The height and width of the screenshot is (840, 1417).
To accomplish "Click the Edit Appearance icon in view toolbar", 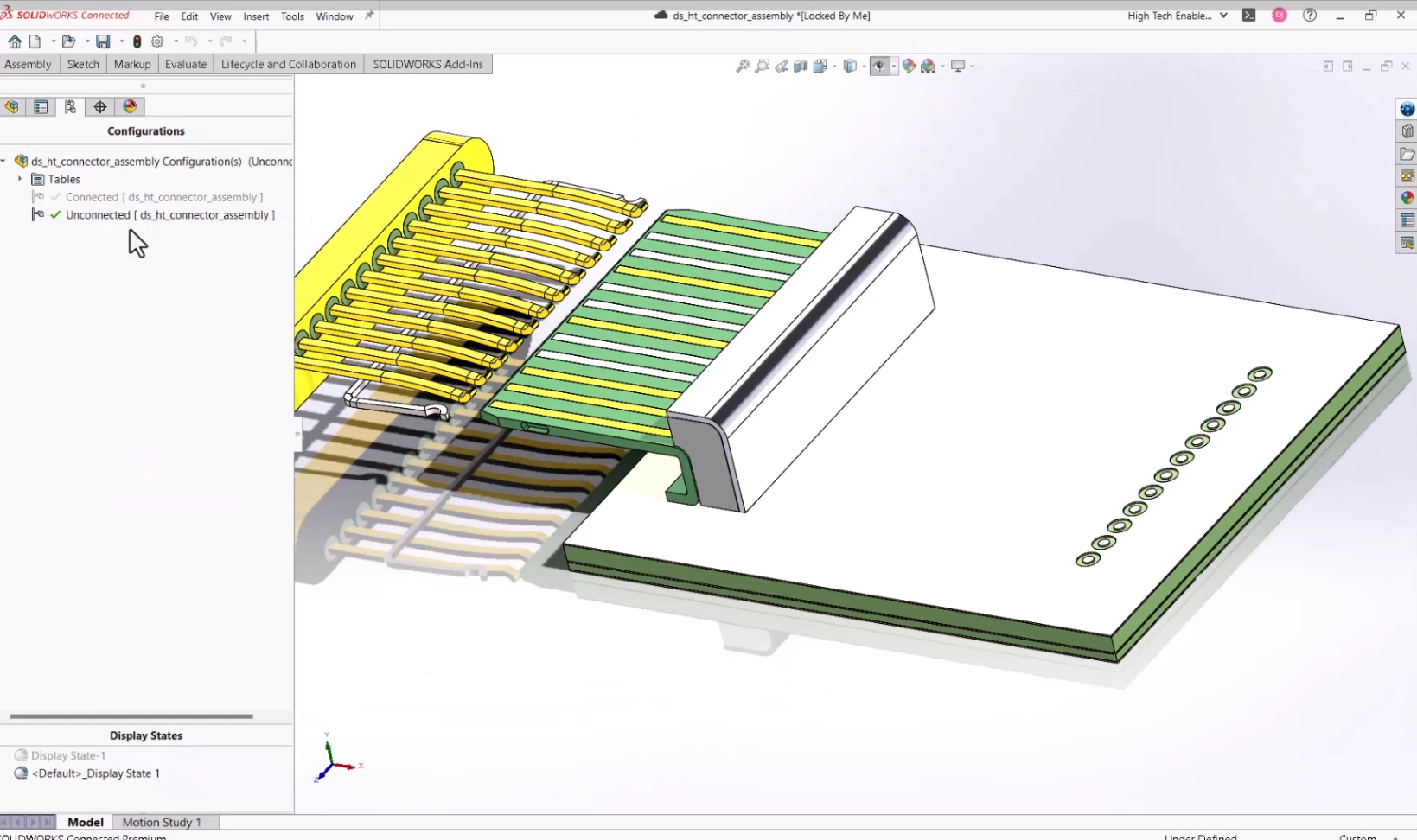I will [x=909, y=67].
